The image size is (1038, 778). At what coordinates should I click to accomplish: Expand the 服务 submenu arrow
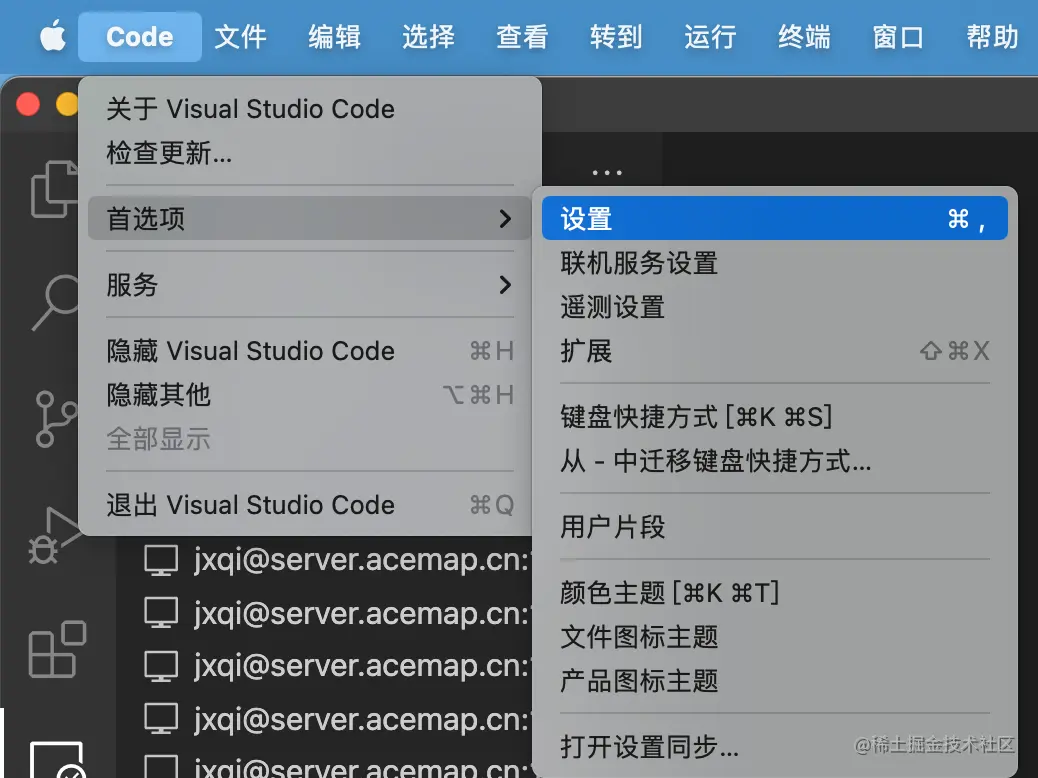pos(505,285)
